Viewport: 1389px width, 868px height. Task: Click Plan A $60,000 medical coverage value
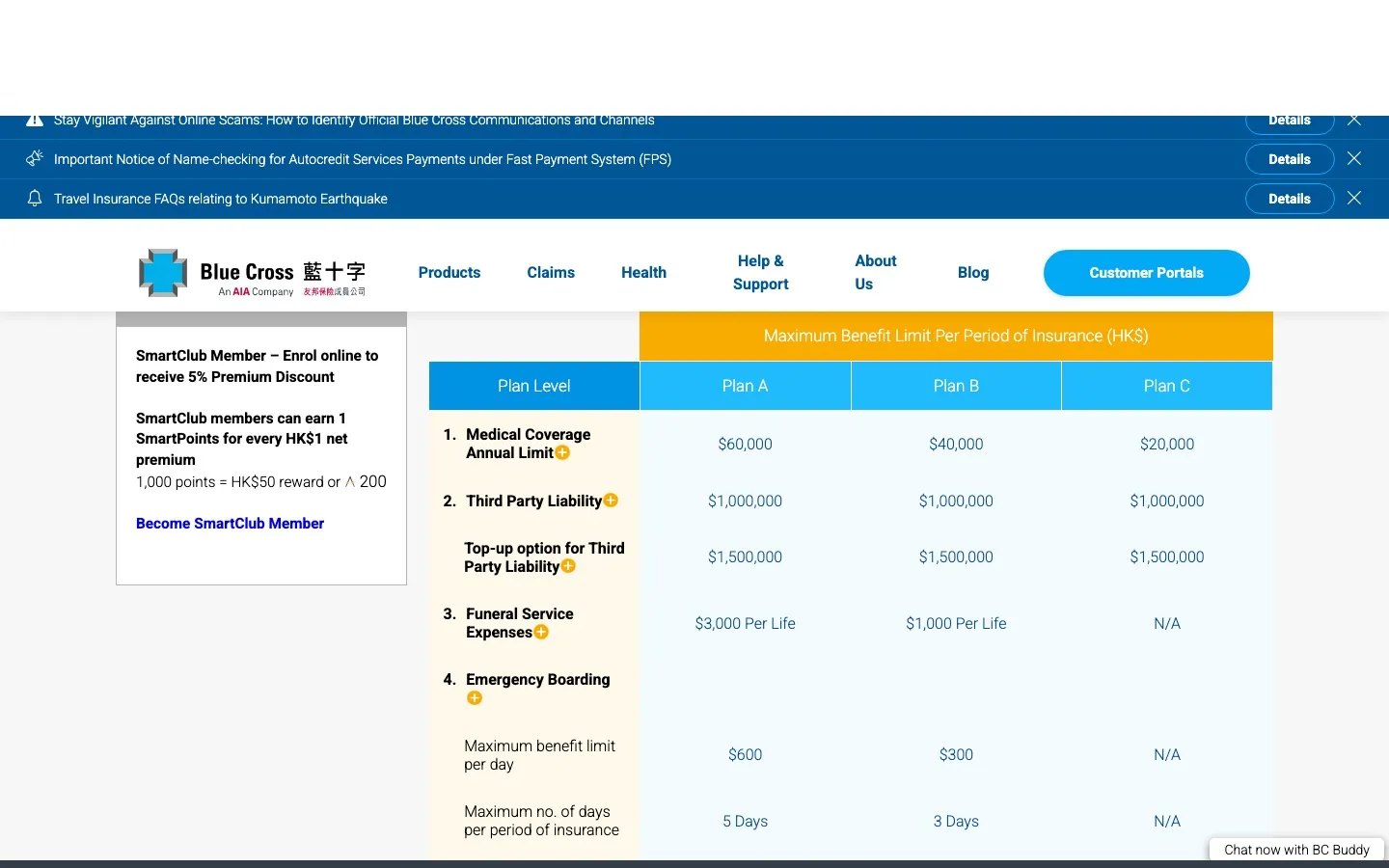click(x=746, y=444)
